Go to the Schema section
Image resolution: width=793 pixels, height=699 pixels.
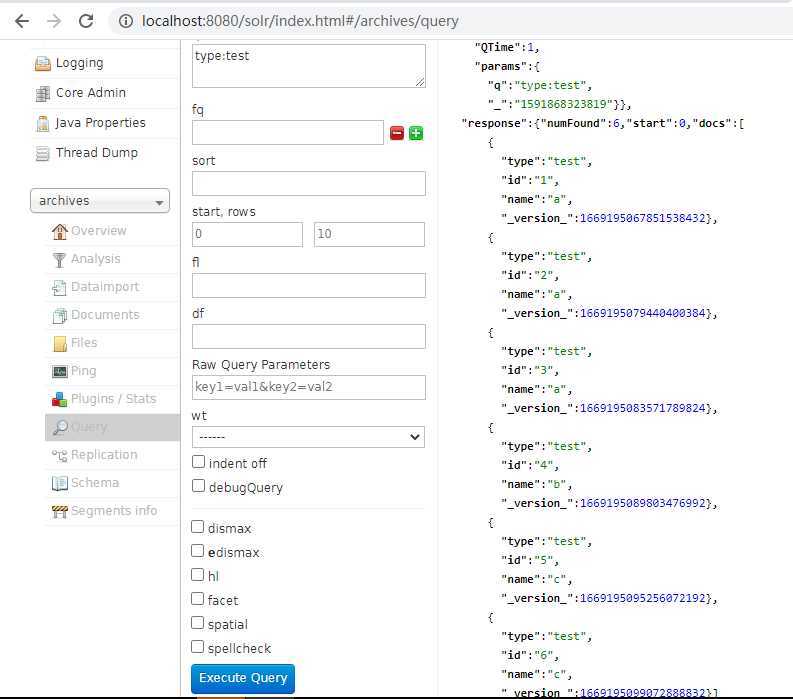pos(94,483)
